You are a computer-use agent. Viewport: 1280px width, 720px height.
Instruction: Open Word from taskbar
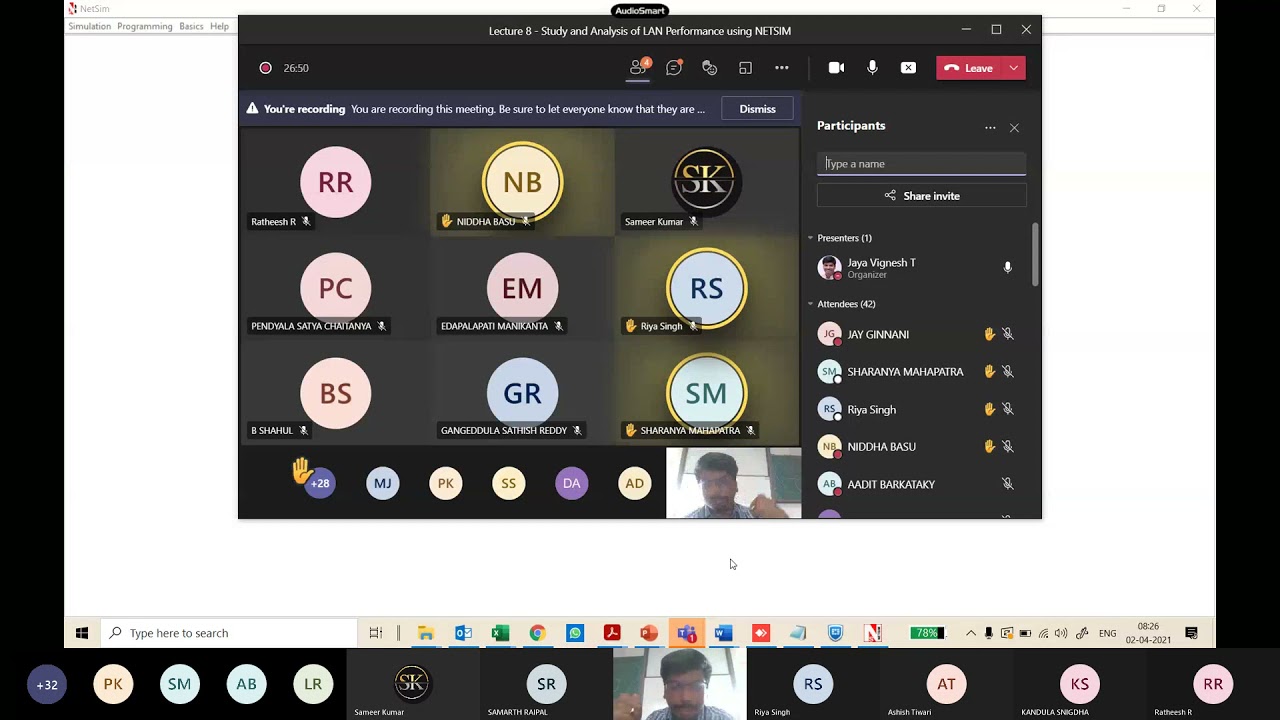click(x=724, y=633)
